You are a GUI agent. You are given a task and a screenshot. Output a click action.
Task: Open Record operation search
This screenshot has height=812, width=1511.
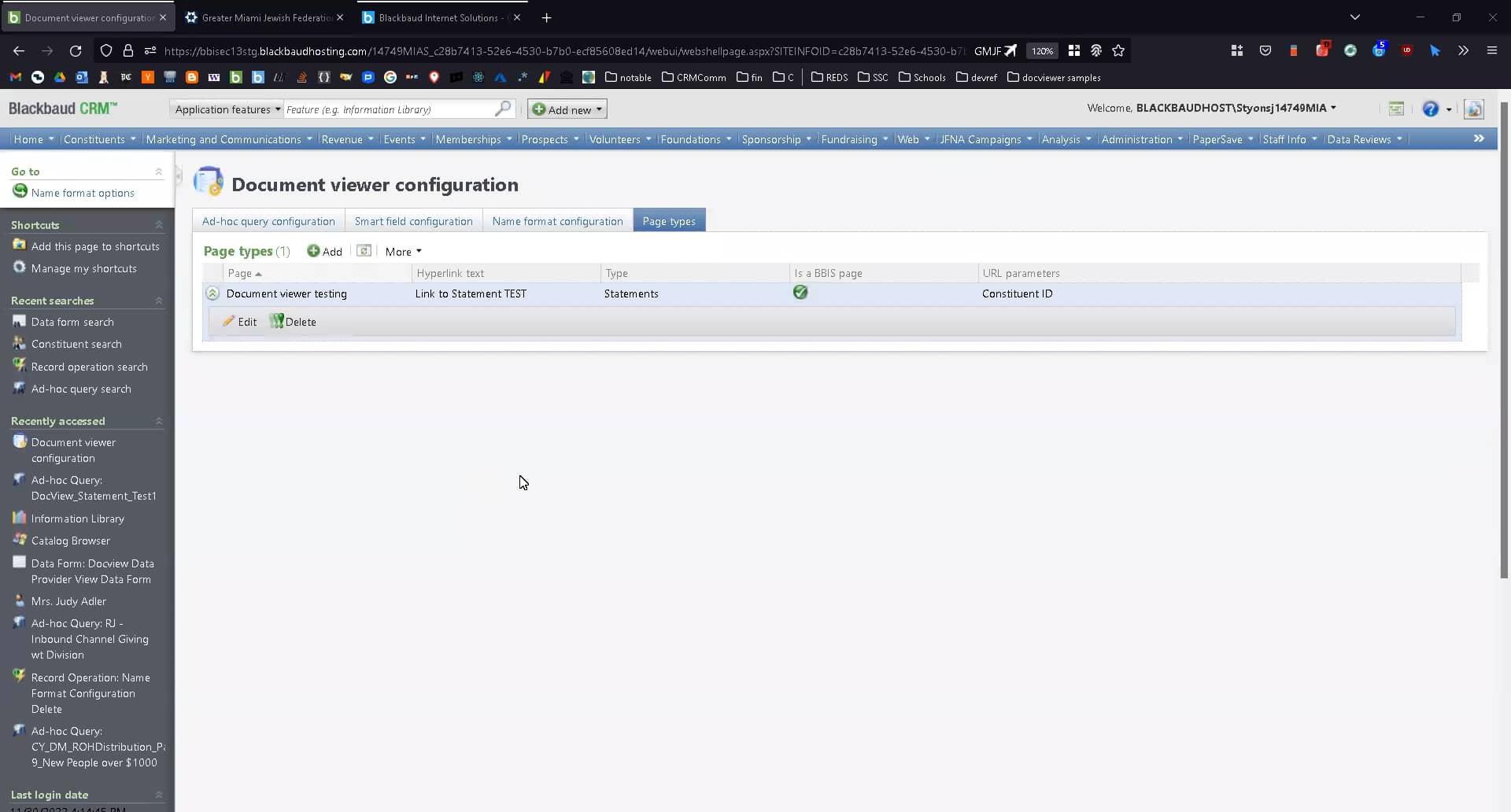[x=89, y=366]
